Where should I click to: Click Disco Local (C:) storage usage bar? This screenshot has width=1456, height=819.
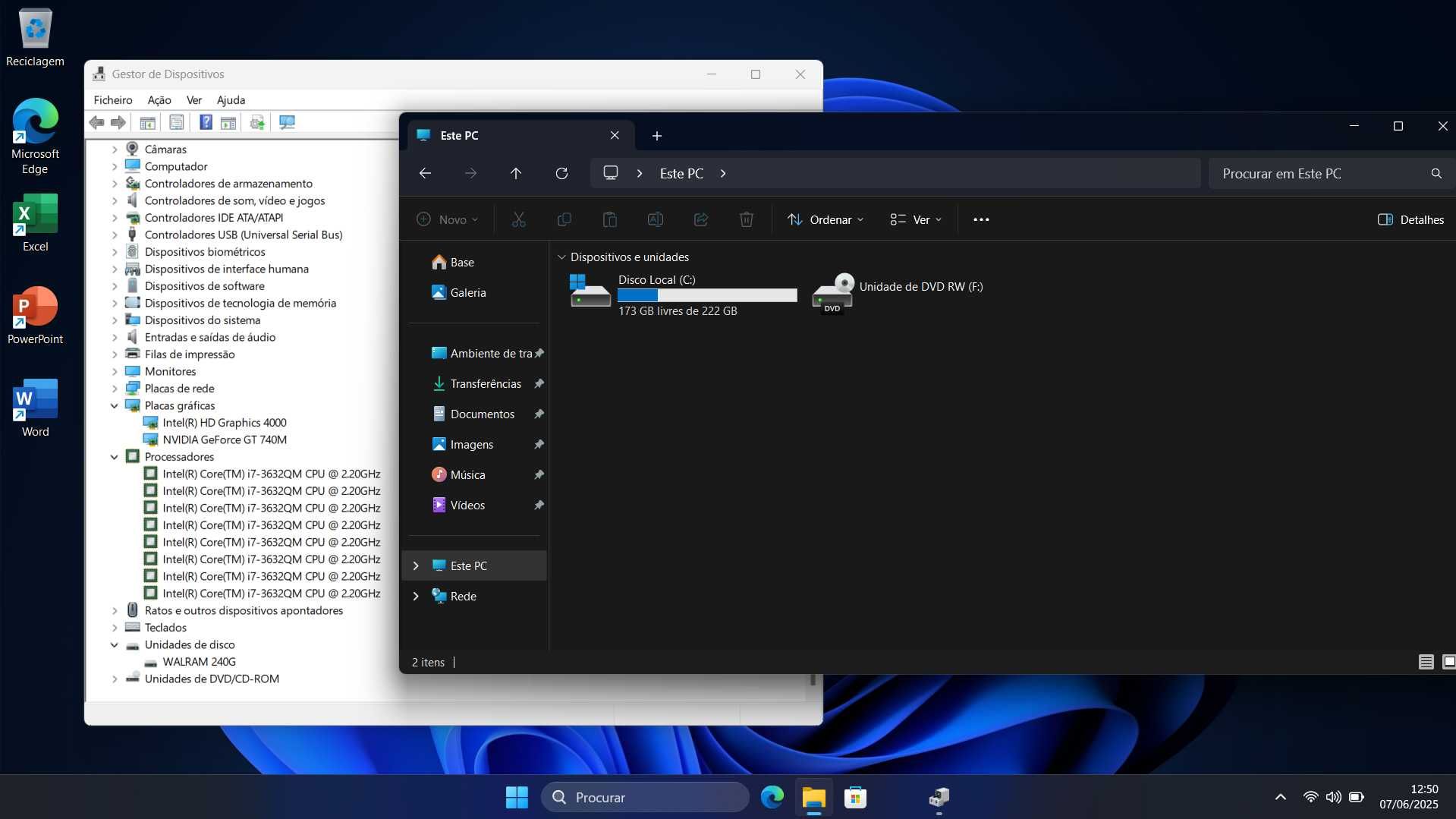pos(707,295)
